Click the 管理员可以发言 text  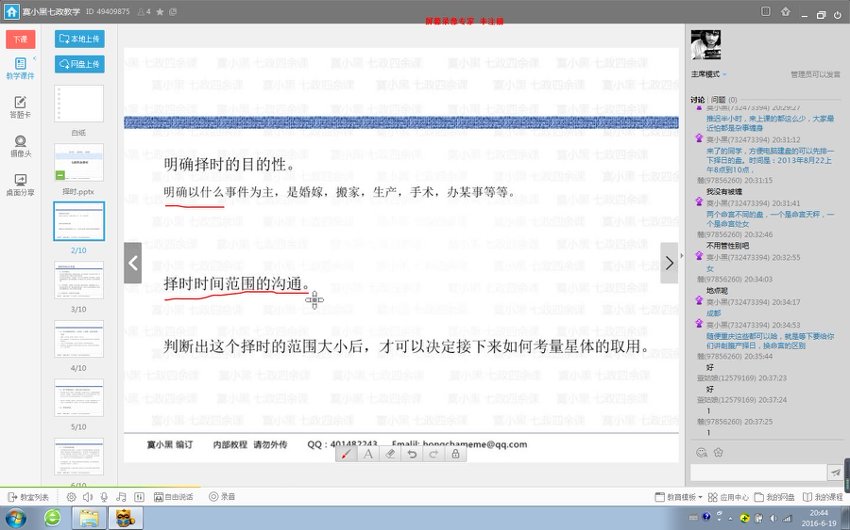coord(815,75)
